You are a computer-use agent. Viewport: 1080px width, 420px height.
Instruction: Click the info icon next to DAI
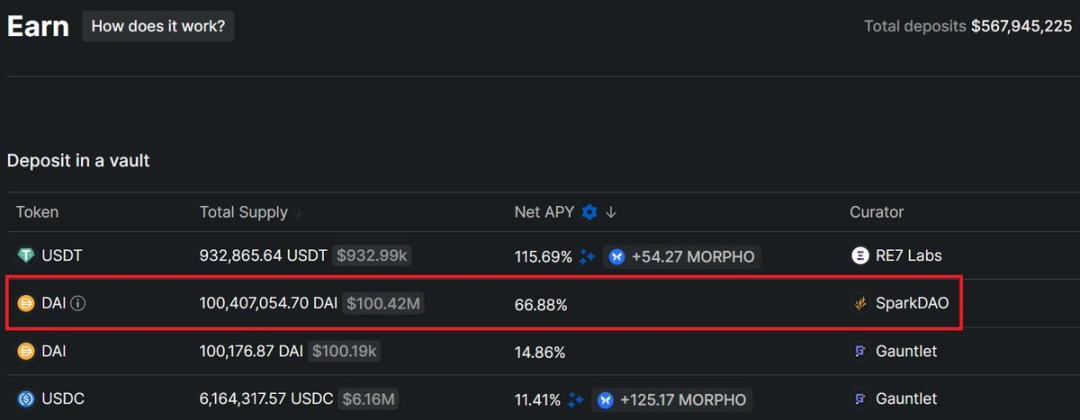78,304
